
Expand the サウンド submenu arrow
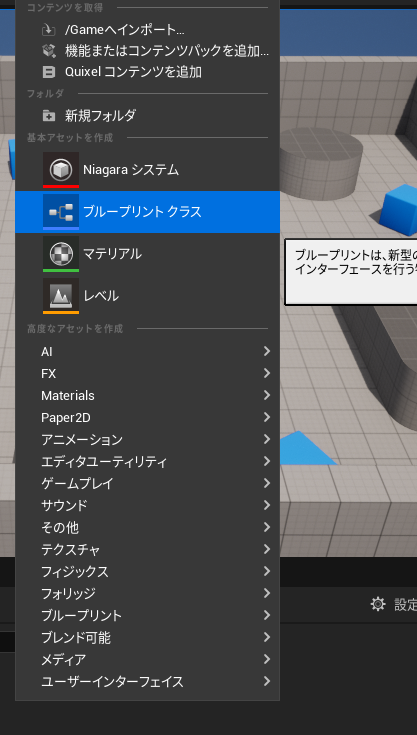coord(267,505)
